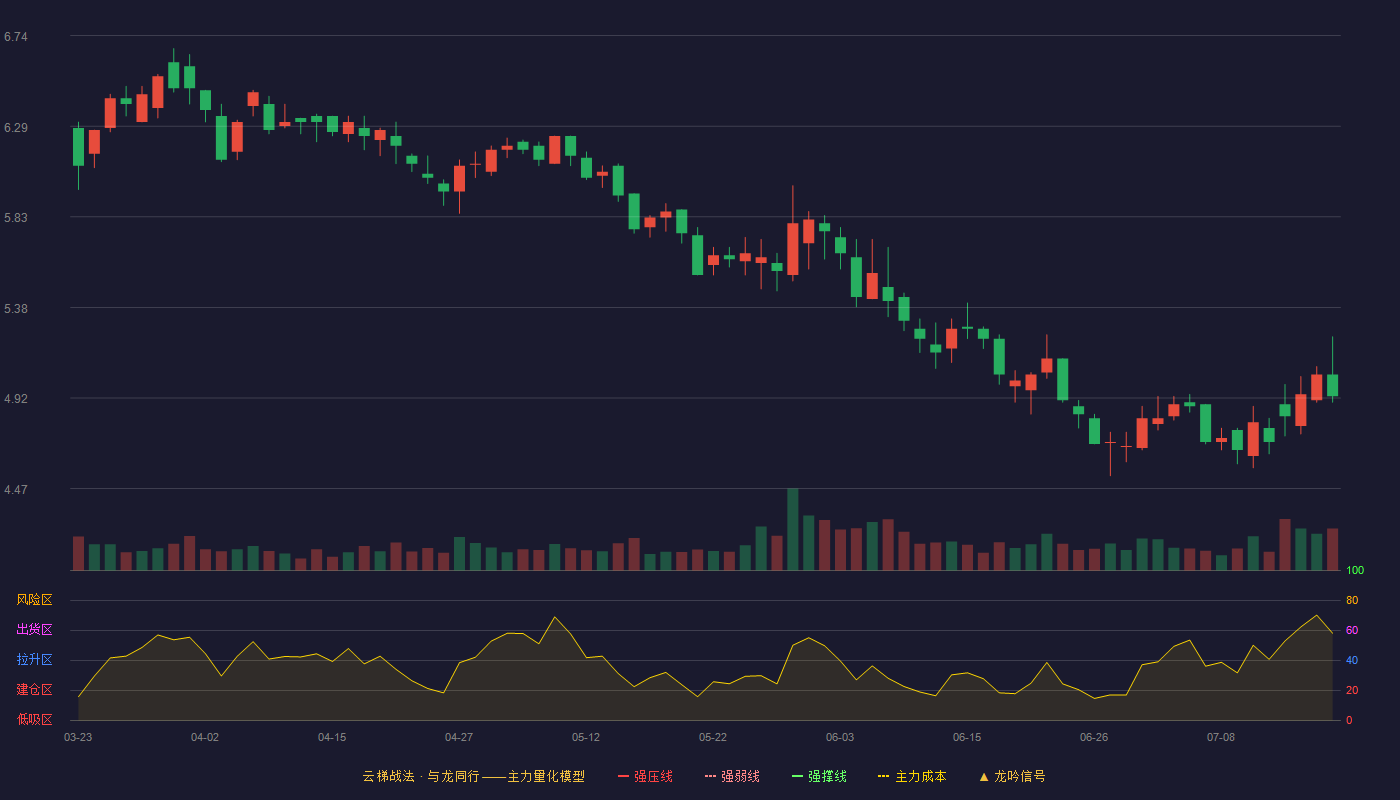Click the 03-23 date axis label
The height and width of the screenshot is (800, 1400).
78,737
